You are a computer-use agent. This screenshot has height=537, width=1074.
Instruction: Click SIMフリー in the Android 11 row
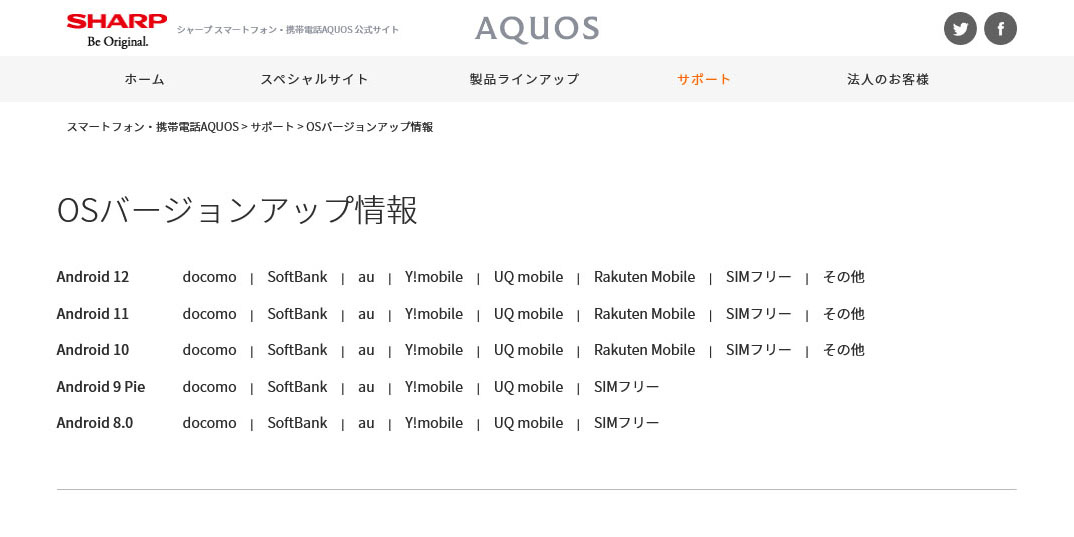coord(758,314)
